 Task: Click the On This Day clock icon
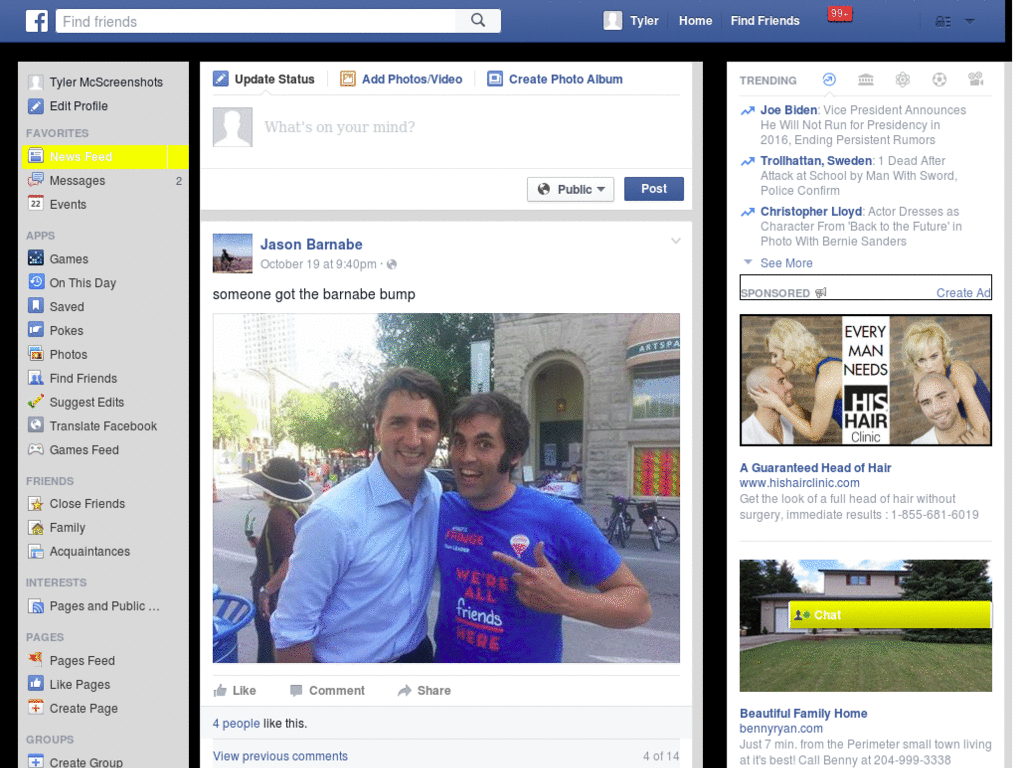pyautogui.click(x=36, y=282)
